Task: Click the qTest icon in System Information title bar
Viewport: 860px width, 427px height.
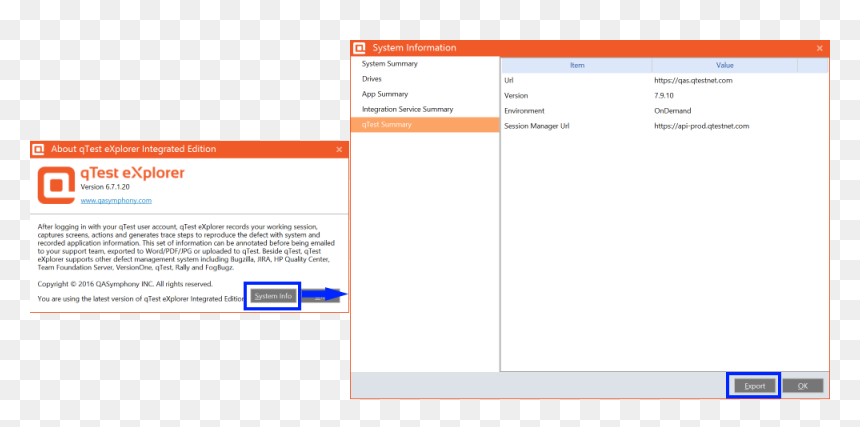Action: tap(359, 48)
